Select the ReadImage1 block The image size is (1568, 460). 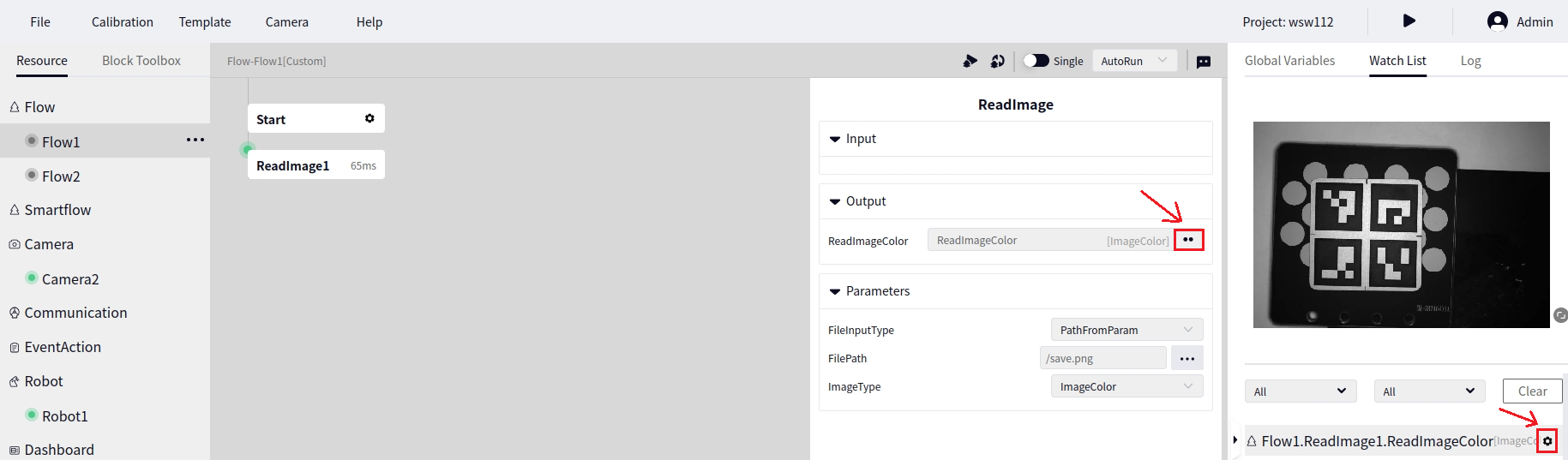(316, 164)
